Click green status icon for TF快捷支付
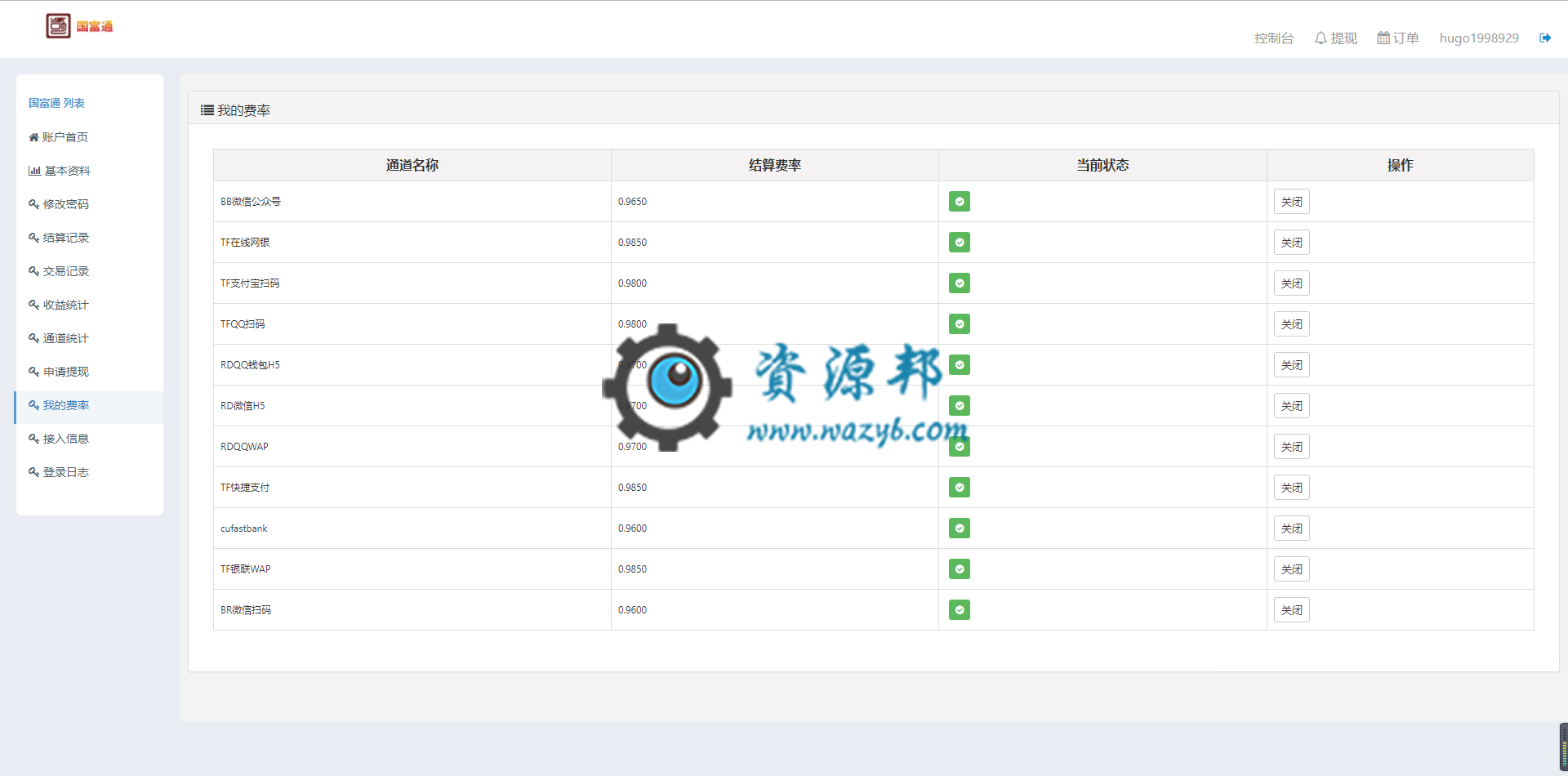Viewport: 1568px width, 776px height. pos(960,488)
